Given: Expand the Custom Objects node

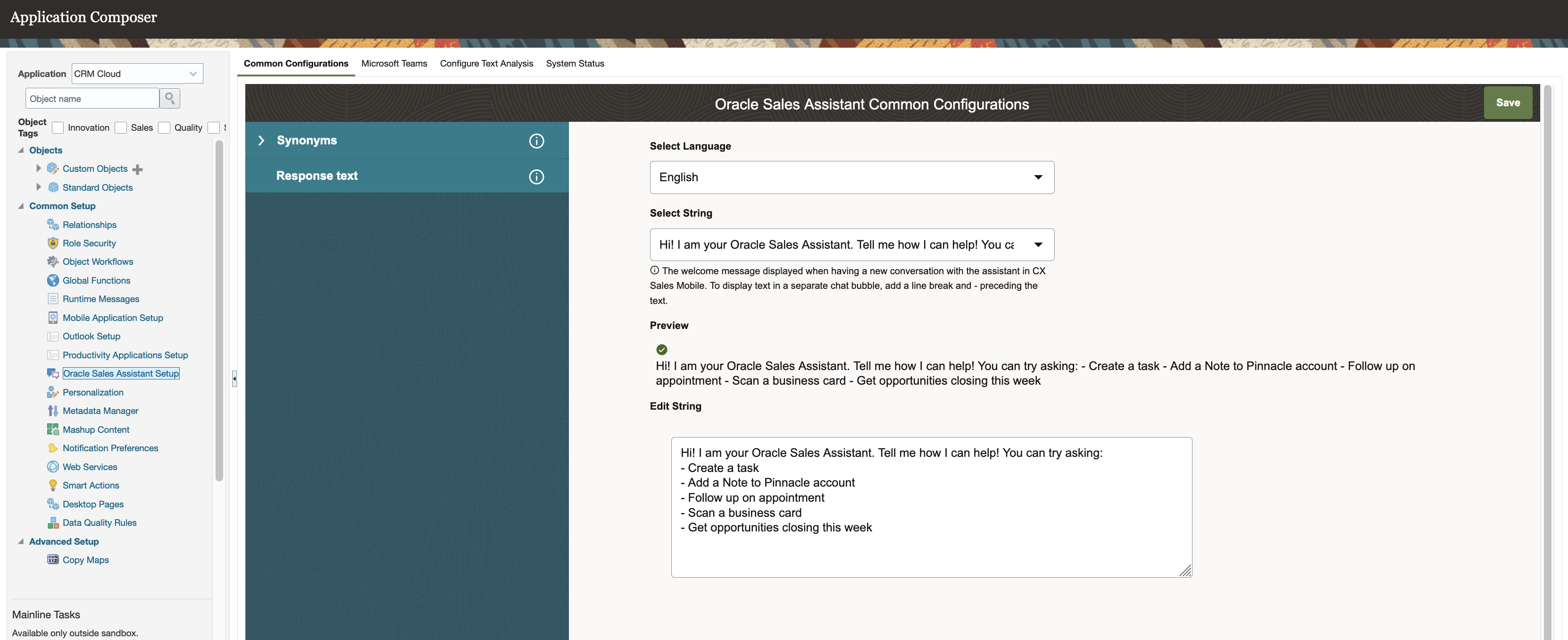Looking at the screenshot, I should tap(38, 168).
